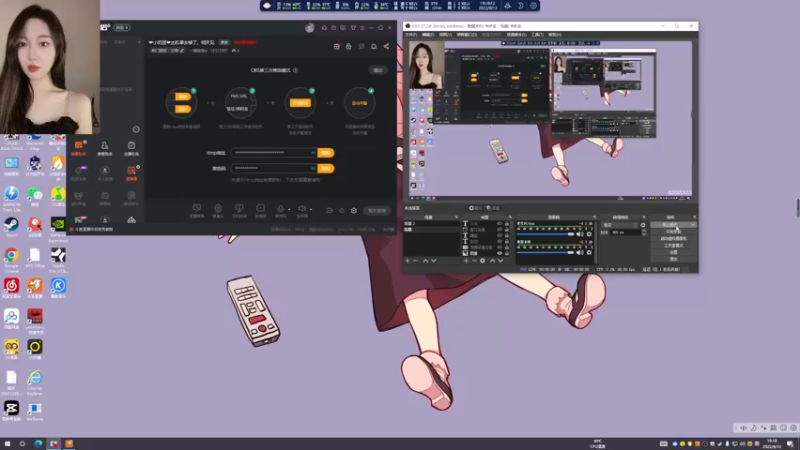Add a new scene with the plus icon in OBS

(x=407, y=261)
